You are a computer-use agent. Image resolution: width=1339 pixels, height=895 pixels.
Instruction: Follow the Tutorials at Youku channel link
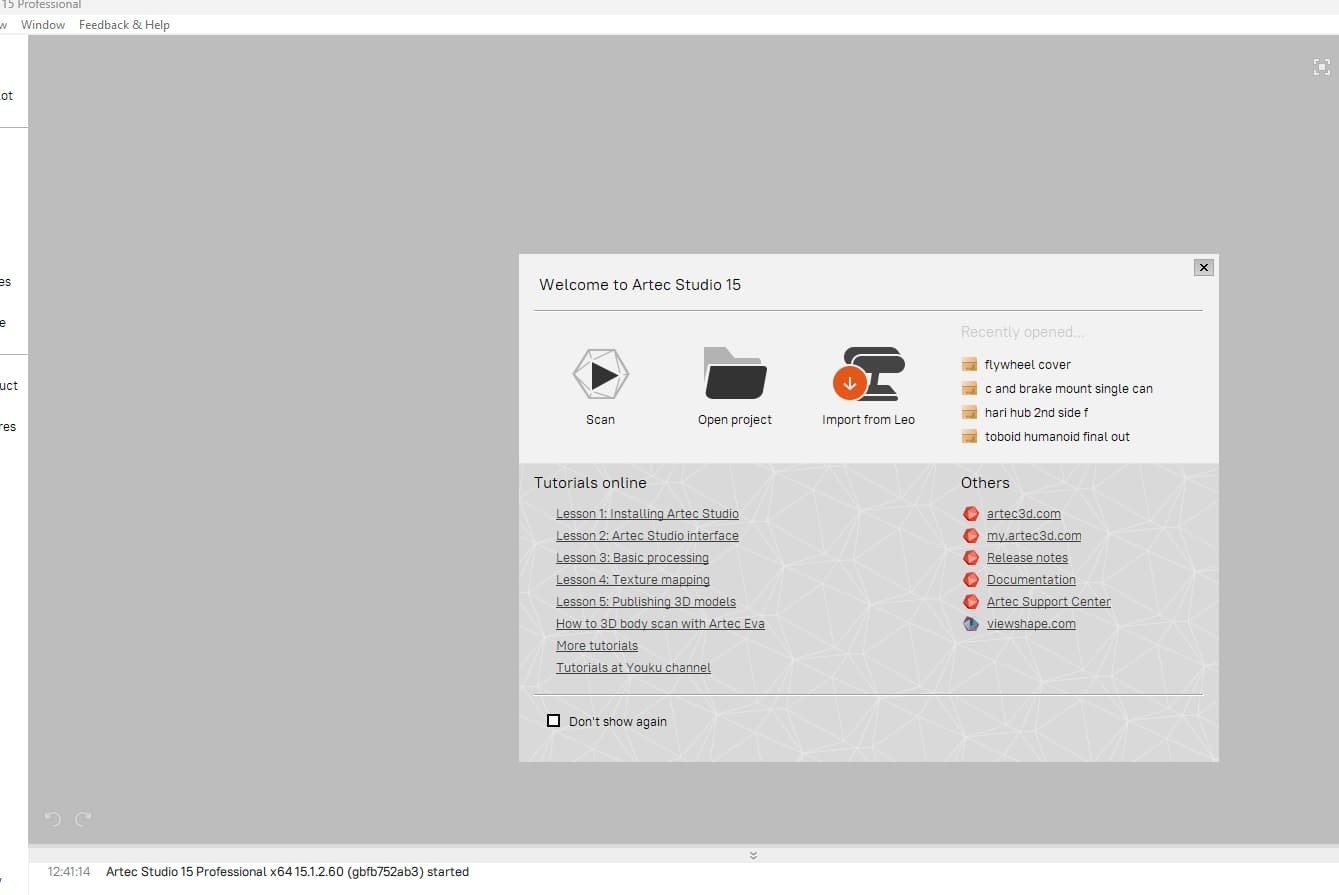point(633,668)
